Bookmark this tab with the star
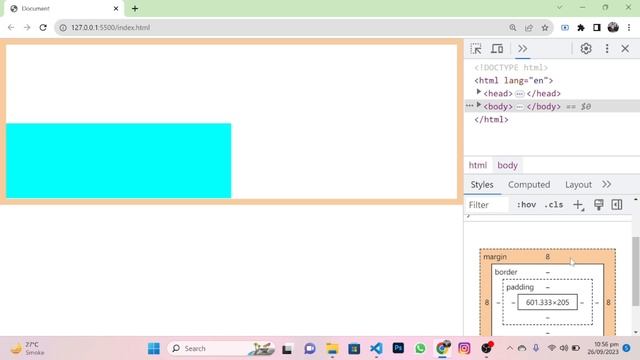Viewport: 640px width, 360px height. [545, 27]
